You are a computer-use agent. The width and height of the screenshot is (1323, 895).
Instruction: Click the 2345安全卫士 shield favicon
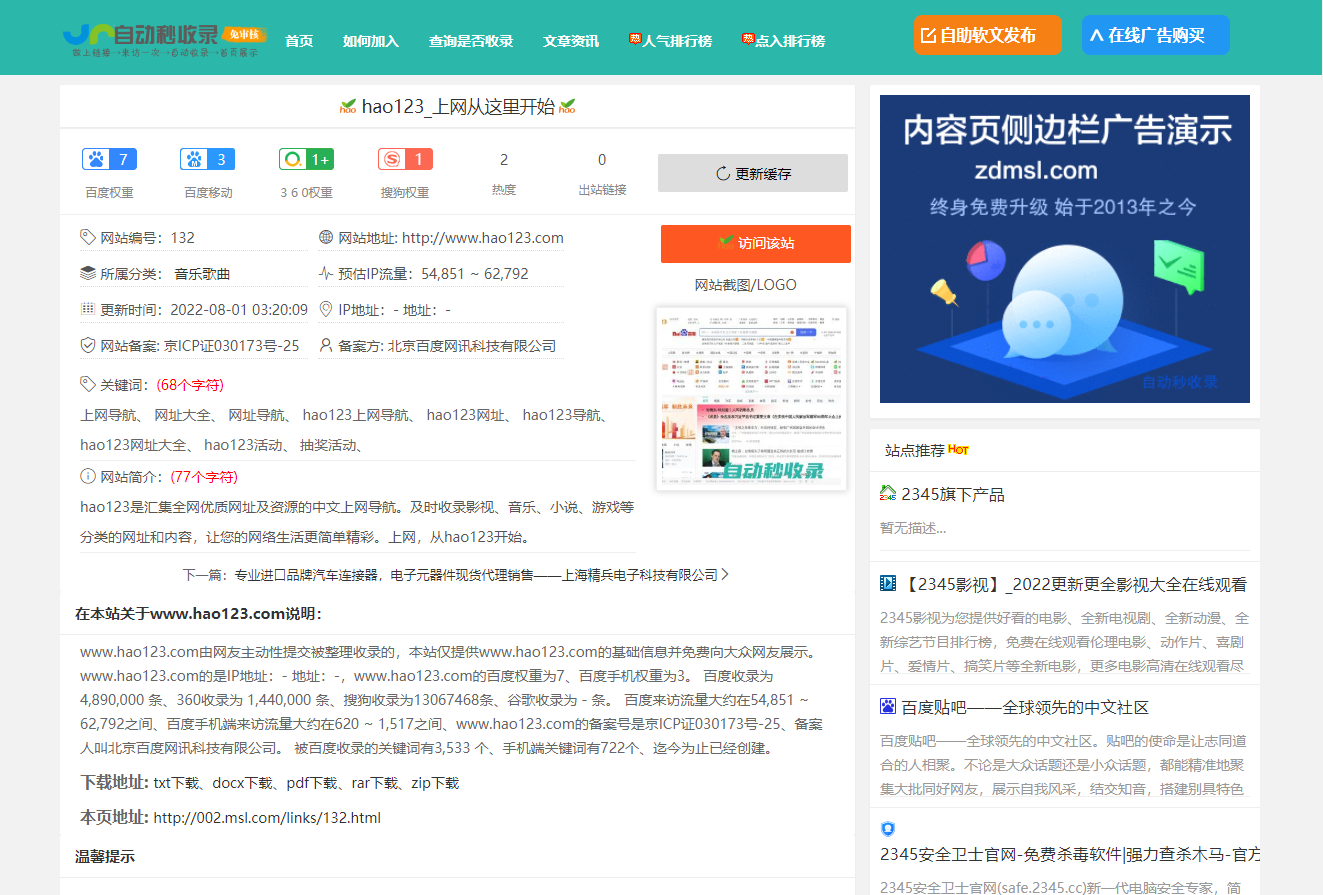click(x=888, y=829)
